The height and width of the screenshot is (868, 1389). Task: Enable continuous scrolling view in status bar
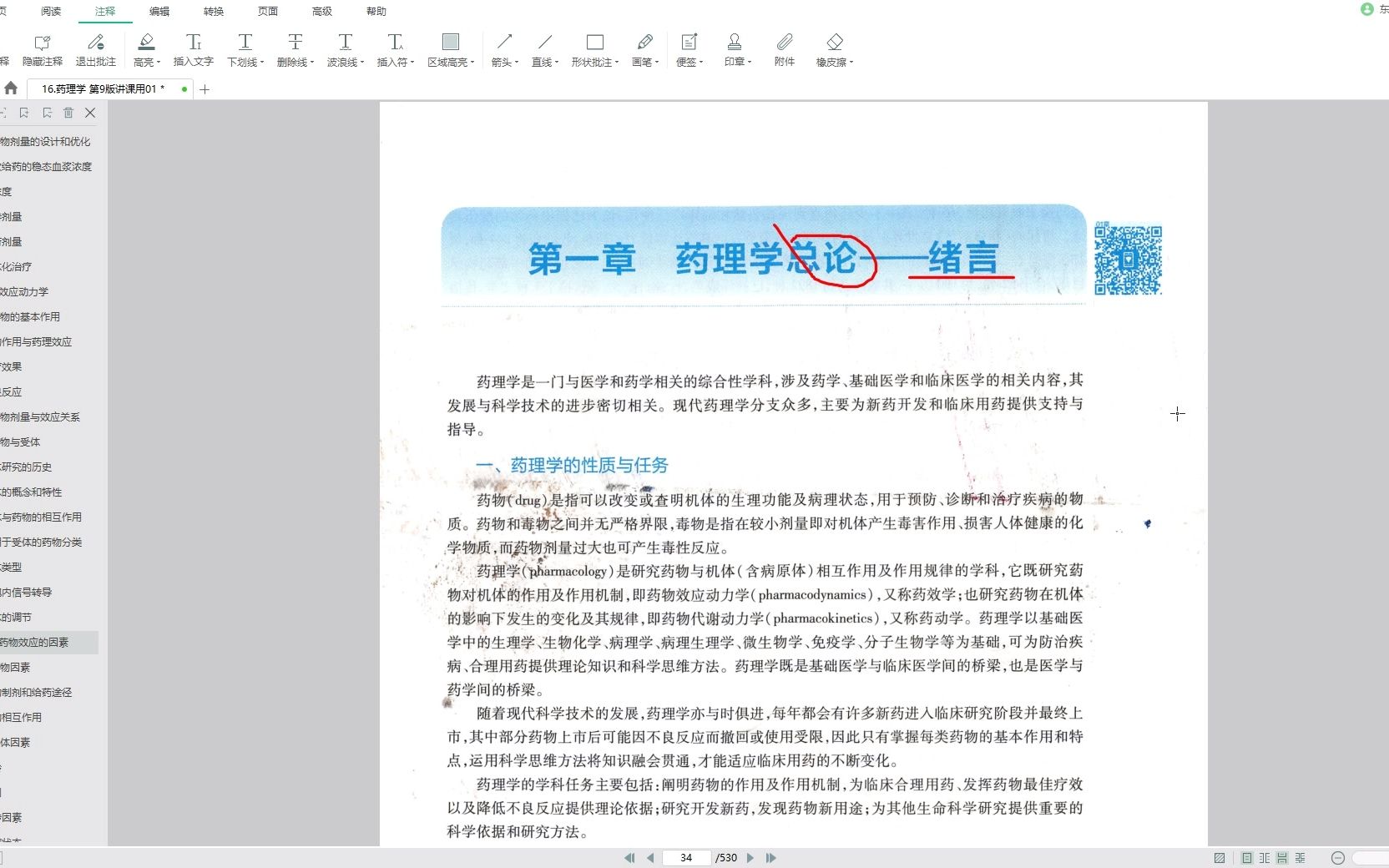pos(1282,858)
